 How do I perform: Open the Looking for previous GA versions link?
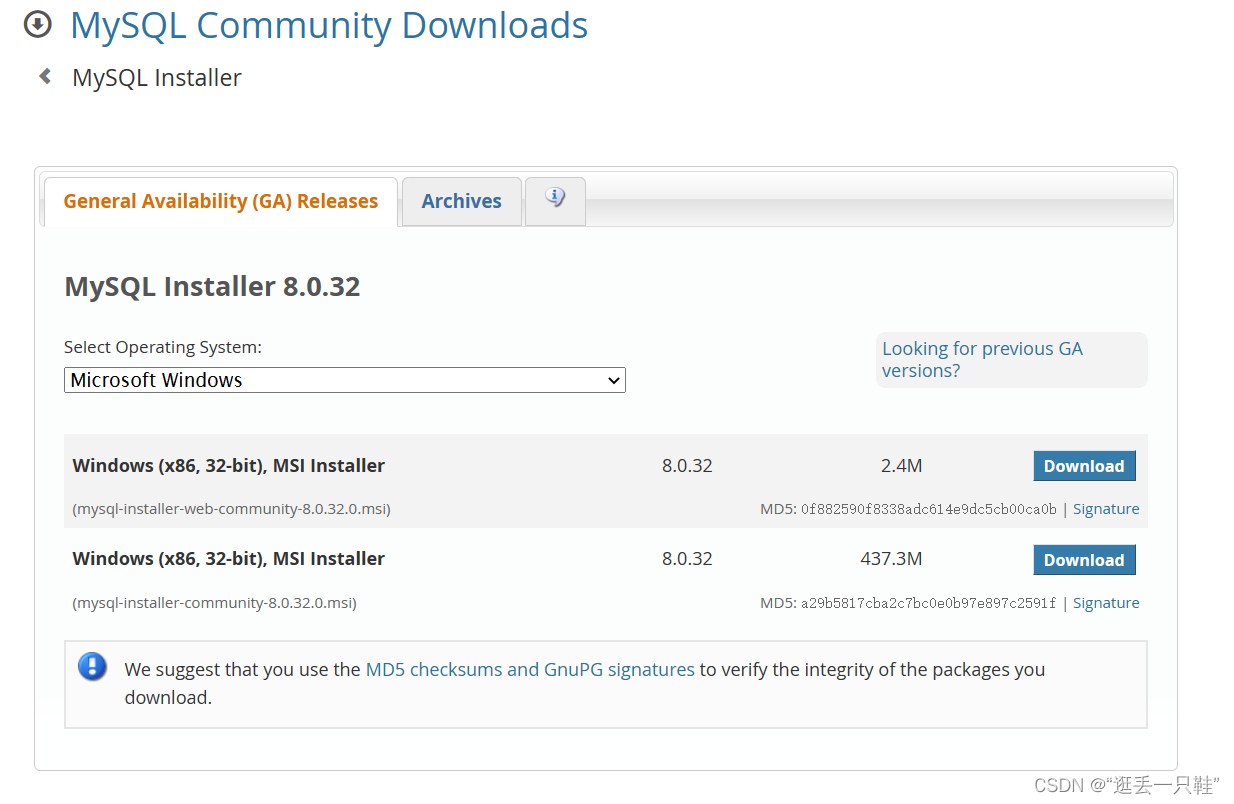982,358
